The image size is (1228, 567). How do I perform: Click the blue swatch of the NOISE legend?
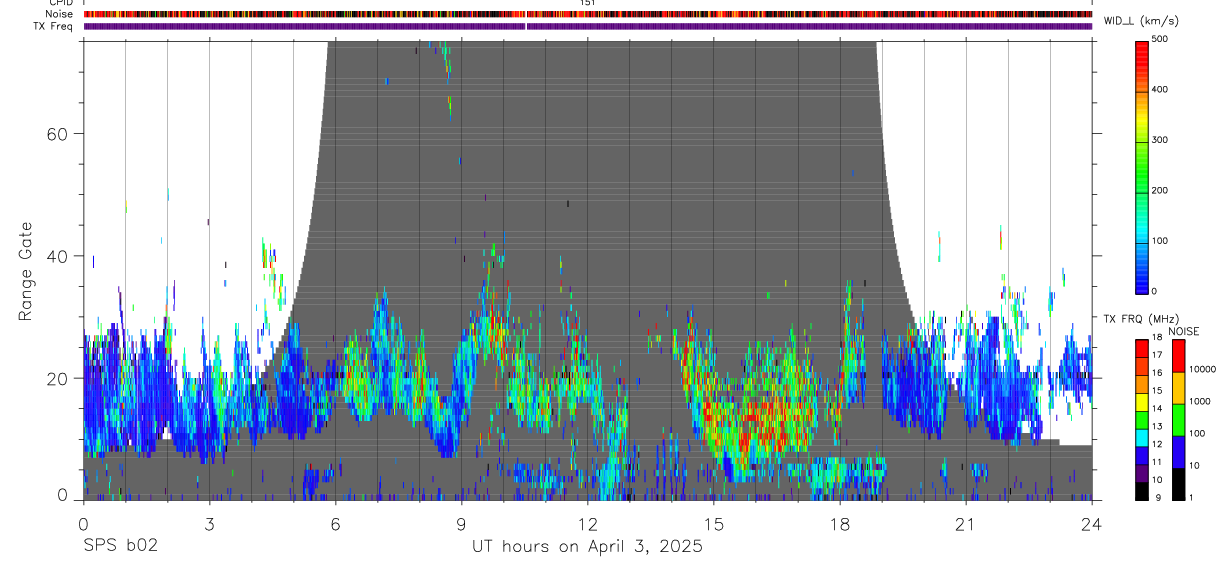(1179, 450)
